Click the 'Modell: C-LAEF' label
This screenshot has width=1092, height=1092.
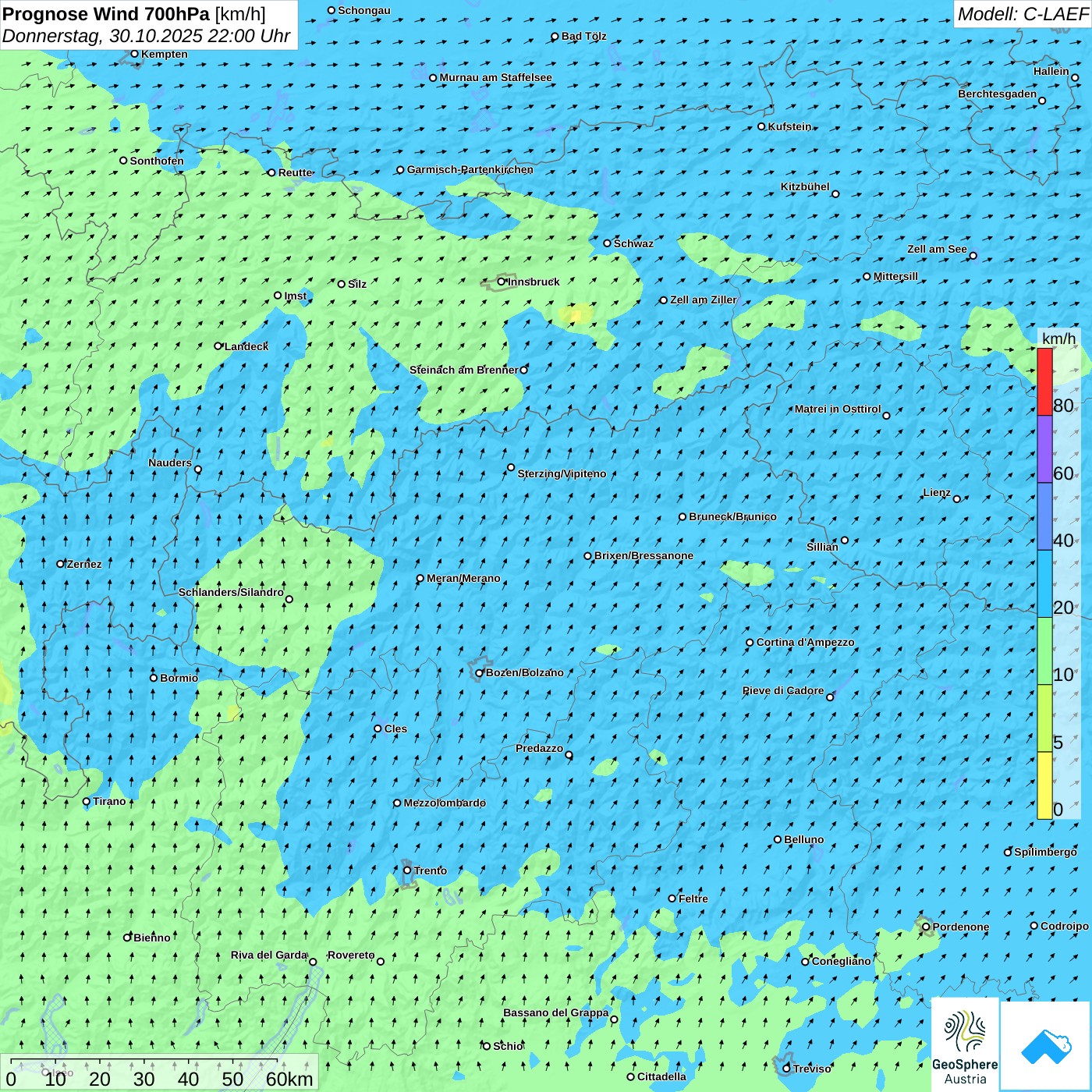tap(1022, 14)
